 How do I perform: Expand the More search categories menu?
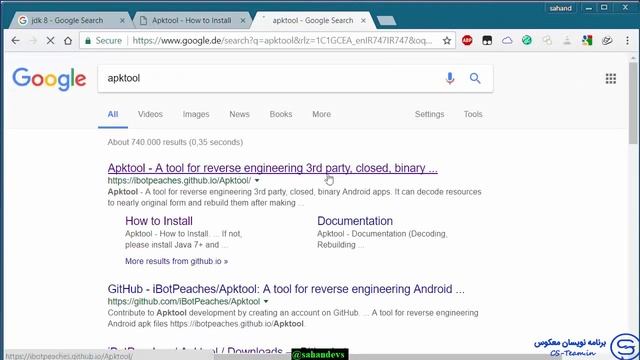click(322, 114)
